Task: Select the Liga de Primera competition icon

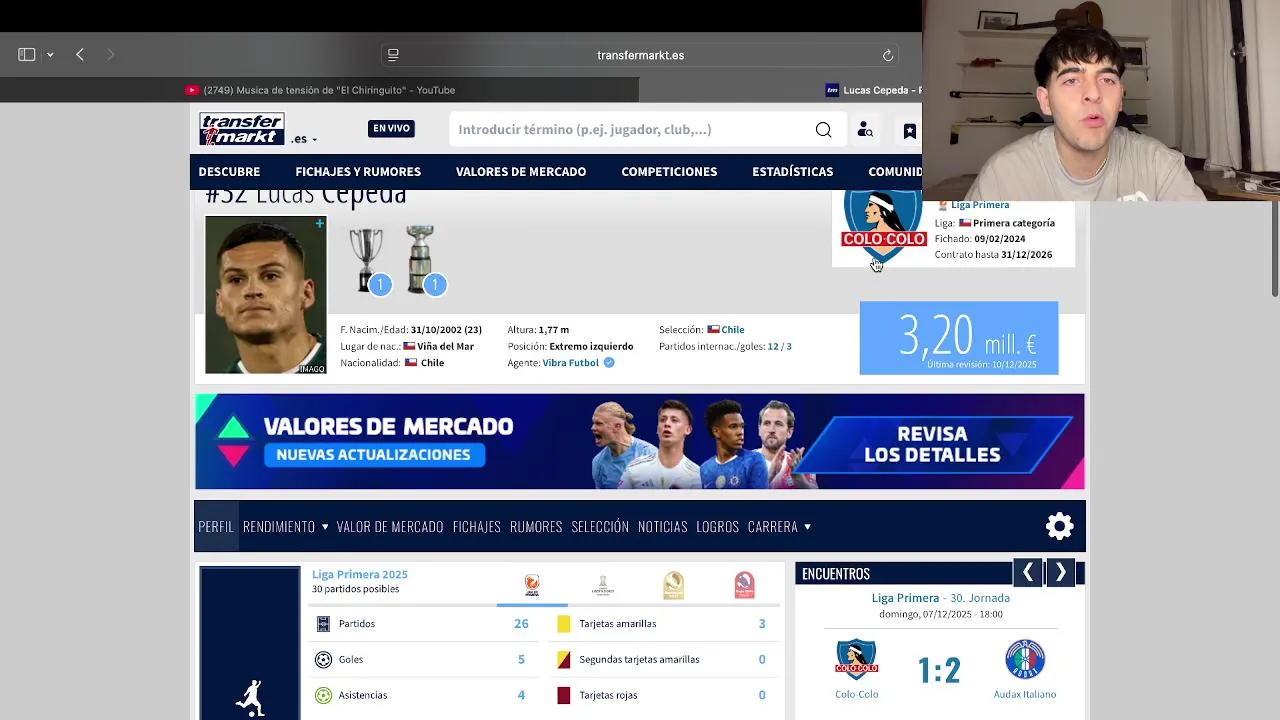Action: (x=532, y=585)
